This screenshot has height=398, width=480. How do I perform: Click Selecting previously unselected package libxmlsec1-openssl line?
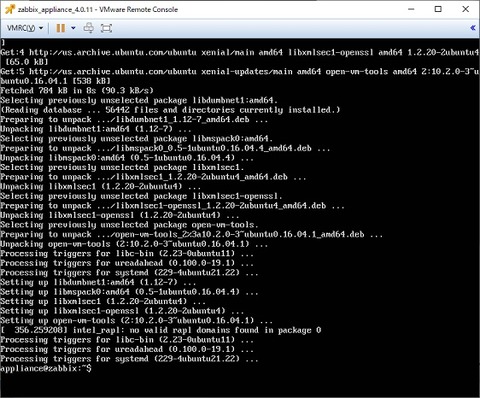click(141, 196)
